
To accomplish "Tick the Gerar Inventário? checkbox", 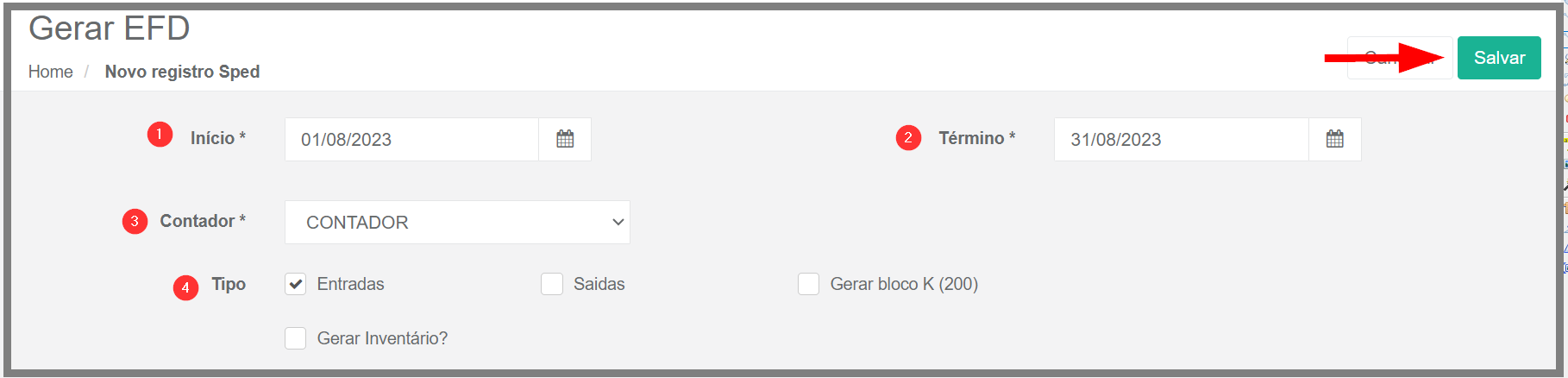I will point(296,338).
